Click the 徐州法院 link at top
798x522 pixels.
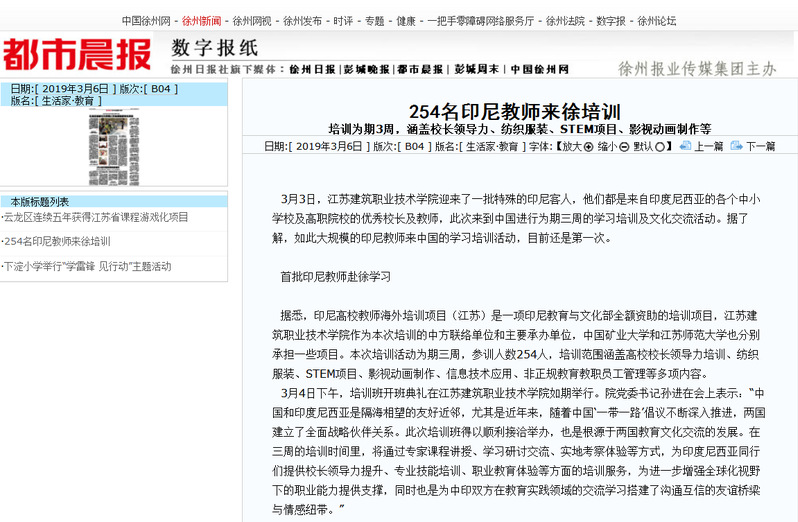click(564, 20)
